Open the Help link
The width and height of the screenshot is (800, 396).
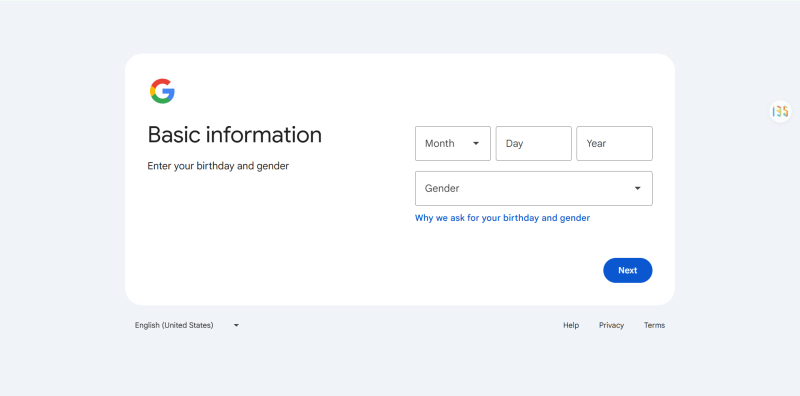[571, 325]
